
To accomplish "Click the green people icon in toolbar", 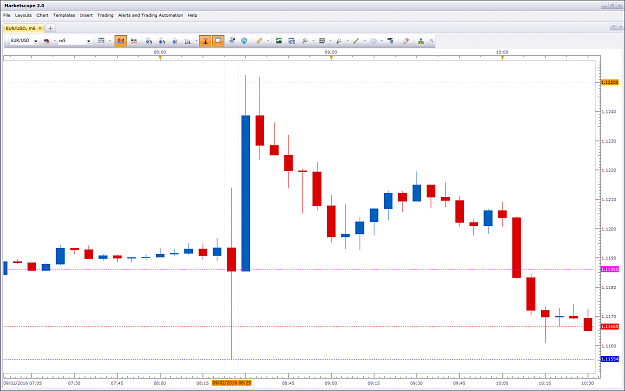I will coord(421,41).
